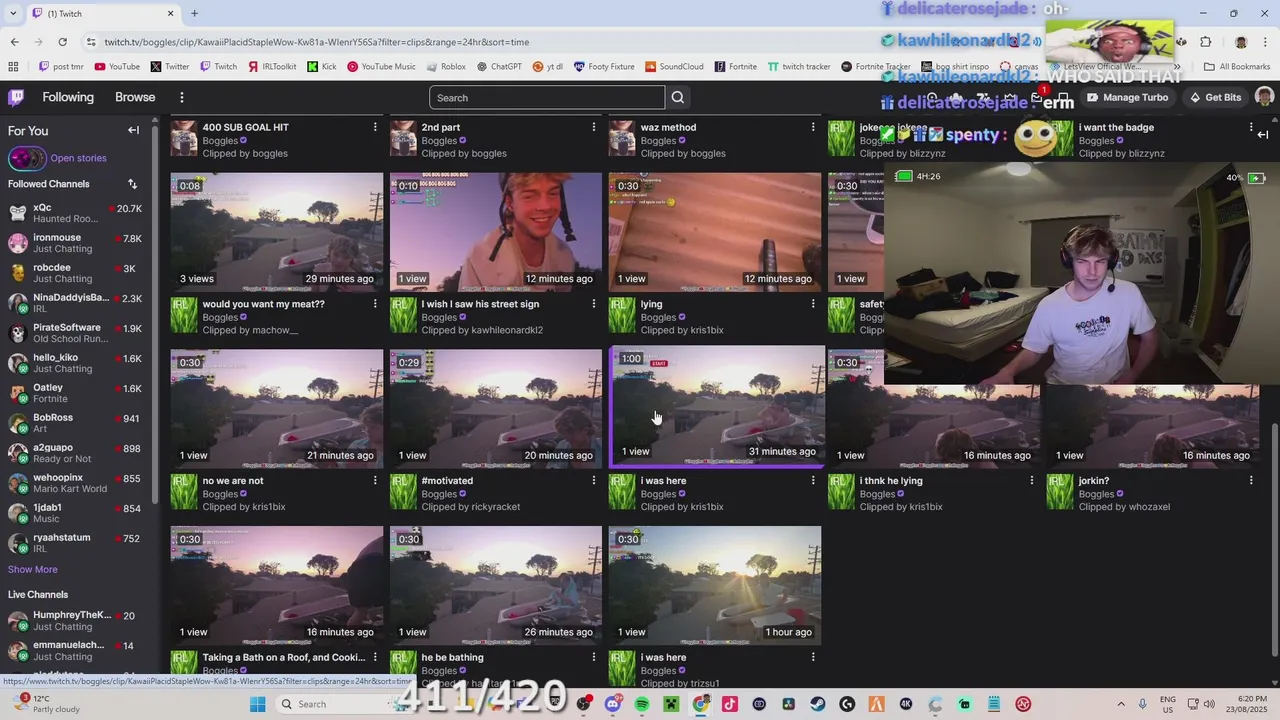This screenshot has height=720, width=1280.
Task: Open options menu for would you want my meat?? clip
Action: [375, 304]
